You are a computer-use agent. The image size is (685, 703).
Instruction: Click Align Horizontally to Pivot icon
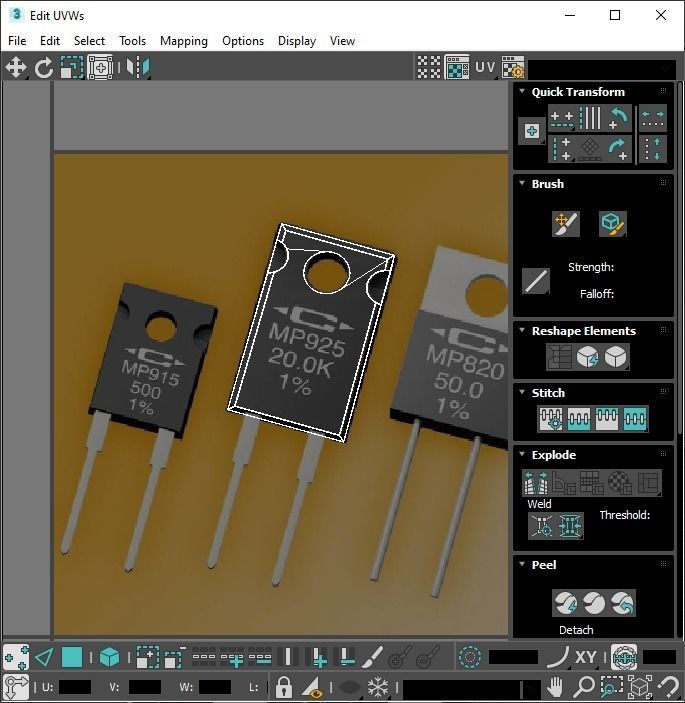coord(562,118)
